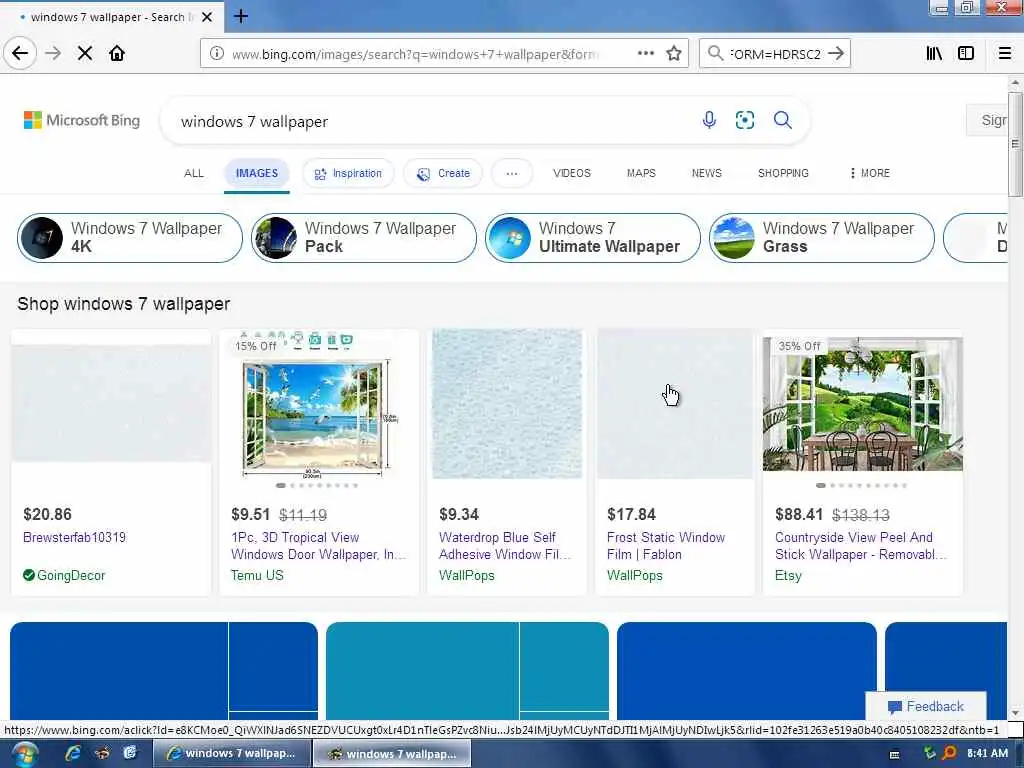This screenshot has width=1024, height=768.
Task: Click the taskbar clock showing 8:41 AM
Action: (x=987, y=754)
